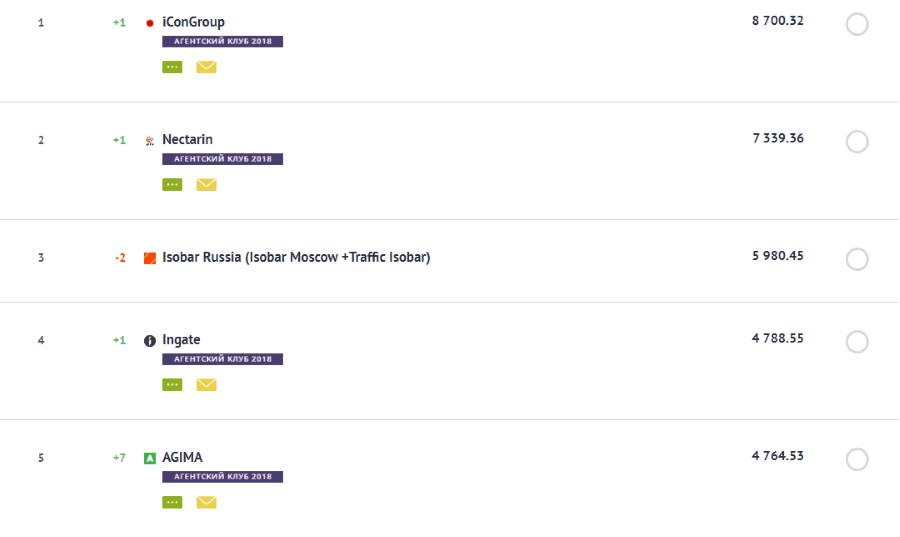Open the AGIMA agency link
This screenshot has width=900, height=537.
click(182, 457)
